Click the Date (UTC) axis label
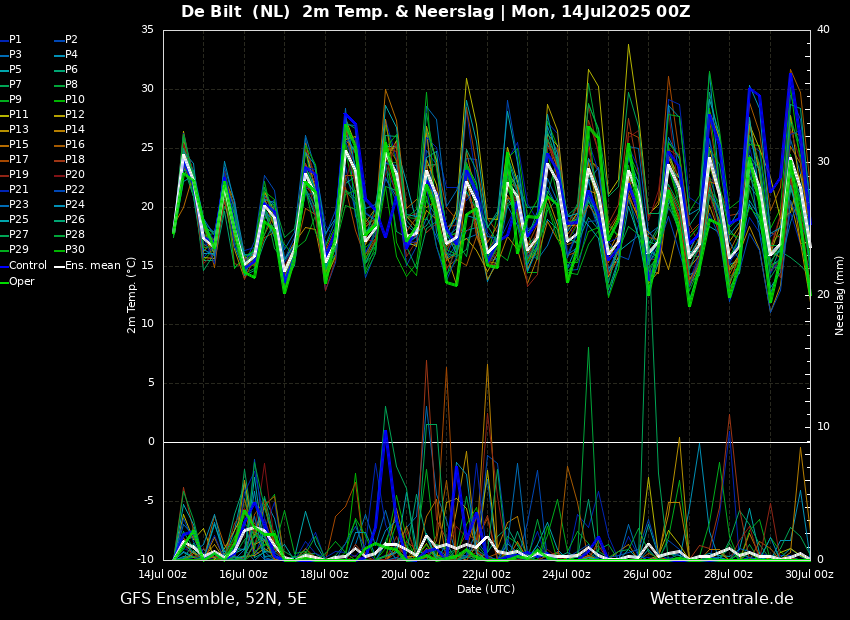This screenshot has width=850, height=620. [x=486, y=589]
